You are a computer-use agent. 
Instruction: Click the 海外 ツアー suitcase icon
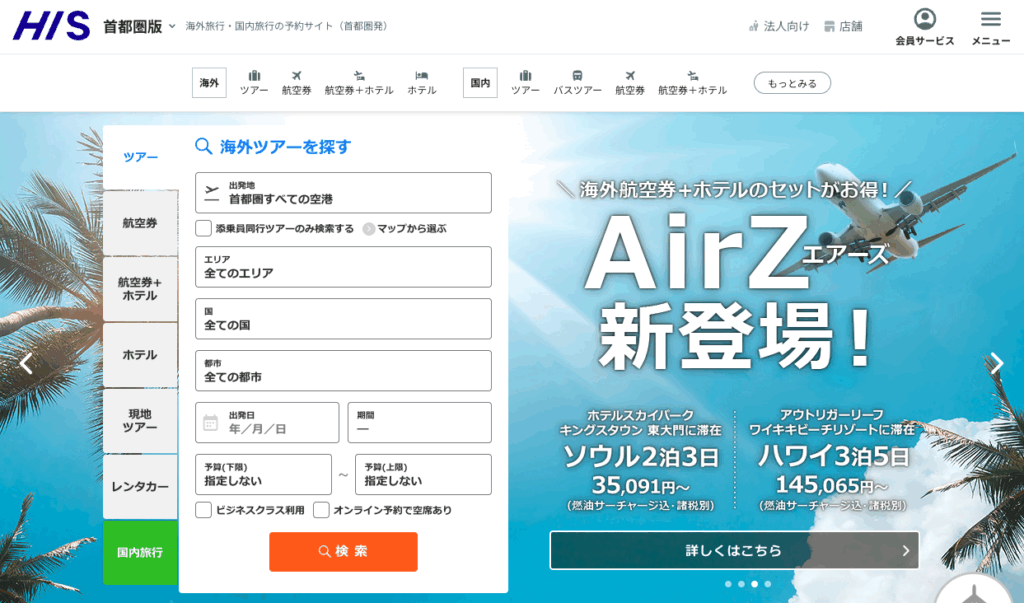click(x=254, y=75)
